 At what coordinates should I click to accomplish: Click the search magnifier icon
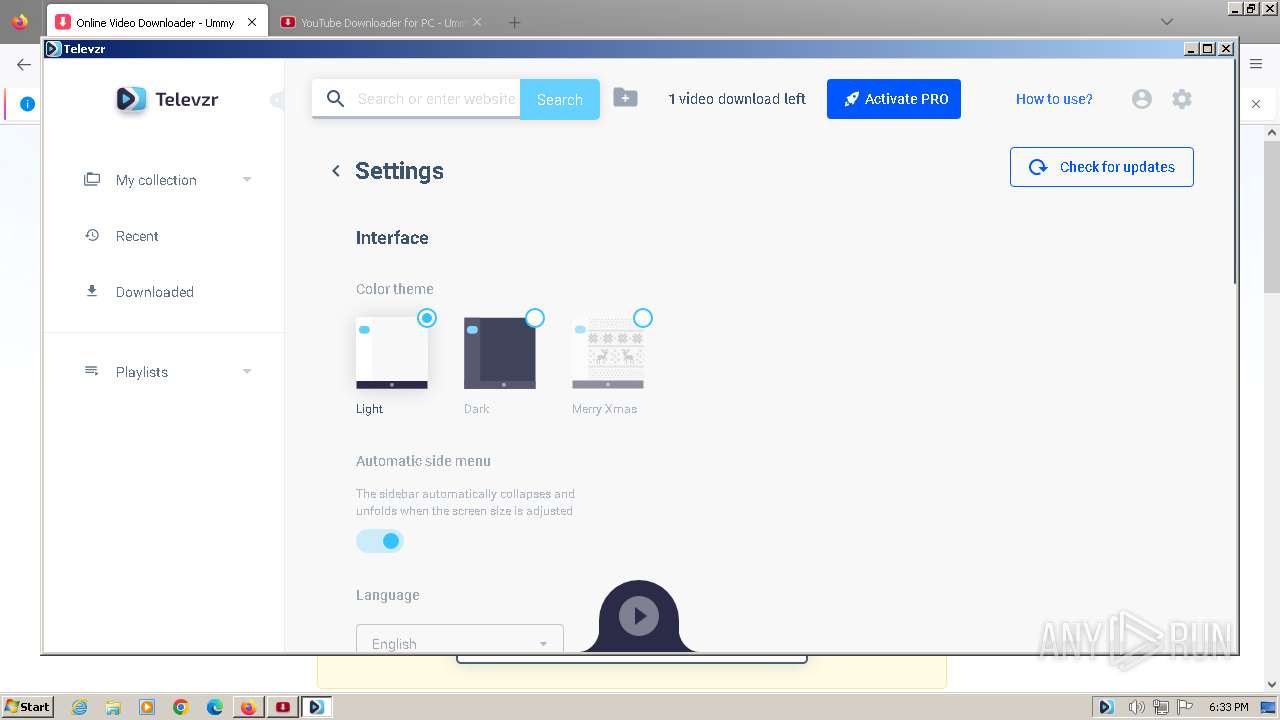point(337,99)
